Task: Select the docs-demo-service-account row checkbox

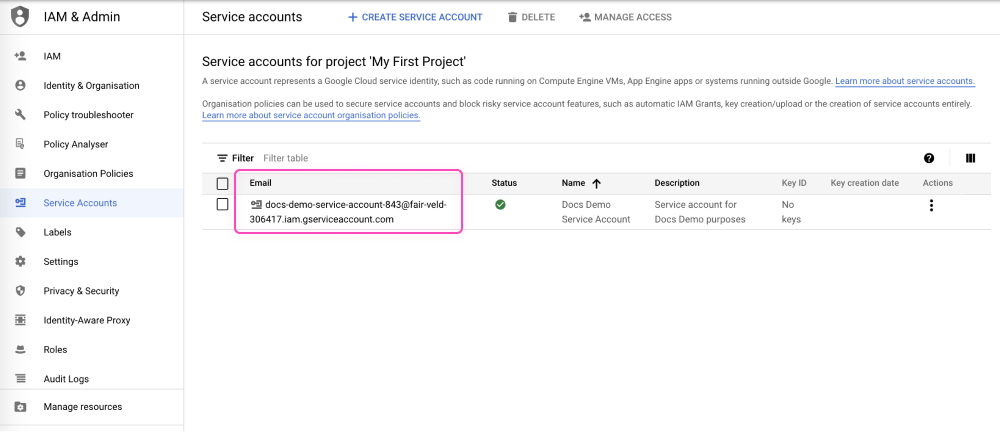Action: click(x=222, y=205)
